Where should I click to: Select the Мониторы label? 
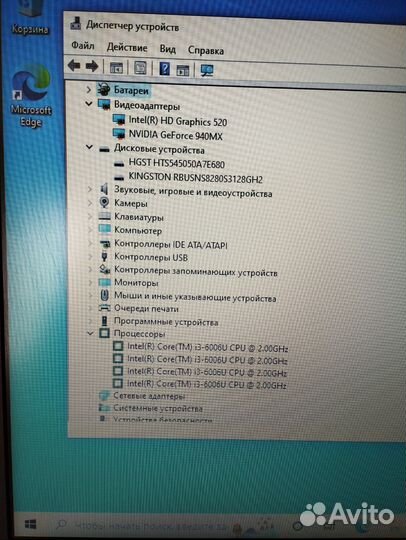(x=136, y=283)
